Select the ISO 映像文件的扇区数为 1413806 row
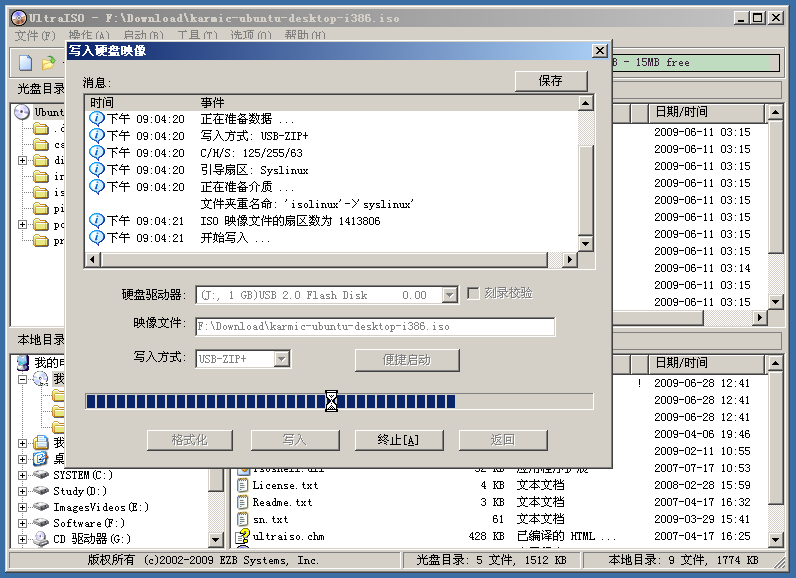The width and height of the screenshot is (796, 578). pyautogui.click(x=333, y=221)
